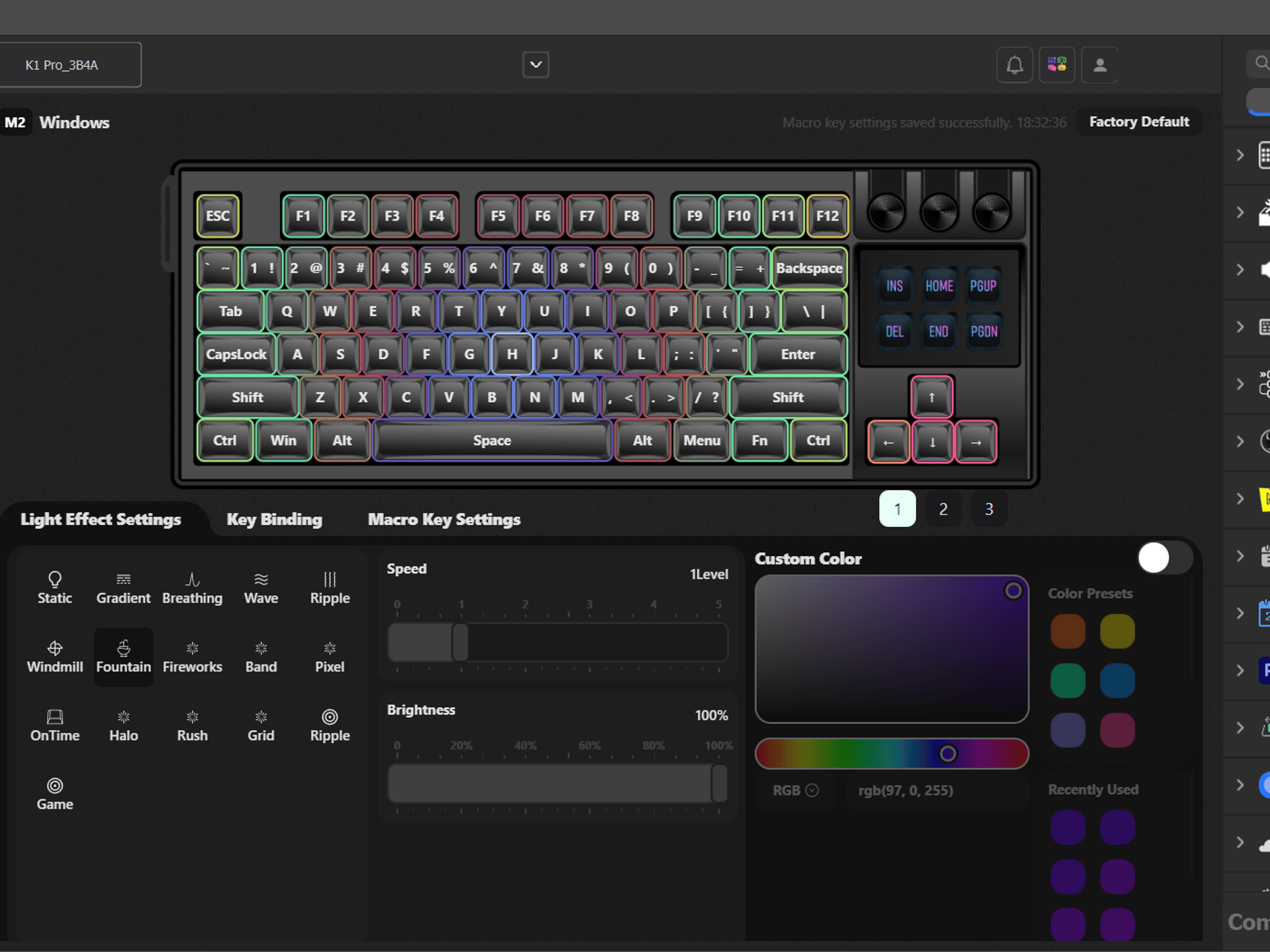Pick the slate purple color preset
The width and height of the screenshot is (1270, 952).
1068,730
